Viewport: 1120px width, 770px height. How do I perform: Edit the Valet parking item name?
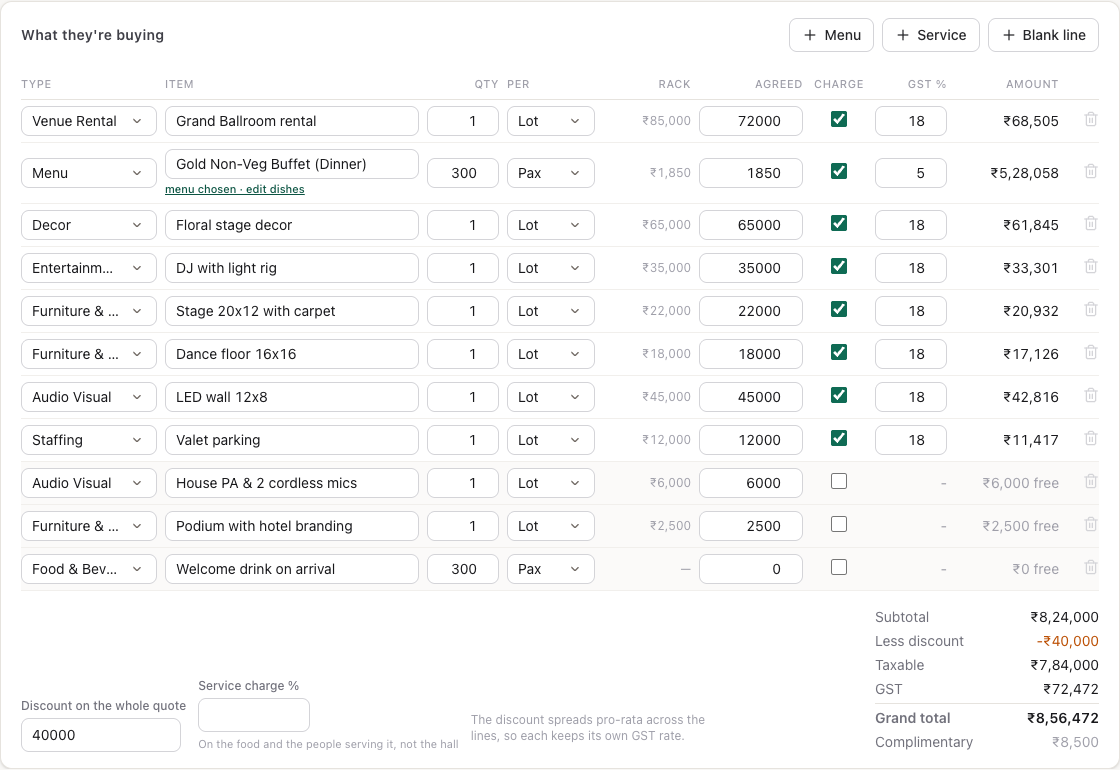pos(291,440)
